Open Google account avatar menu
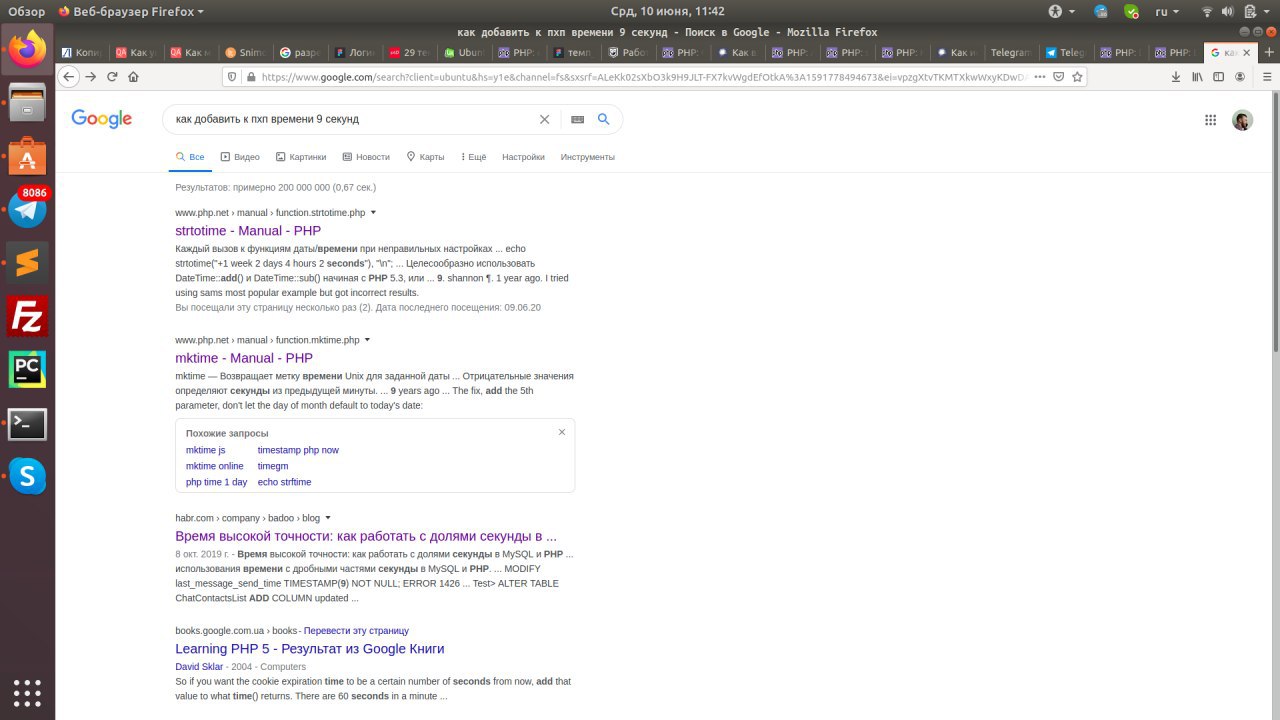Viewport: 1280px width, 720px height. tap(1242, 120)
